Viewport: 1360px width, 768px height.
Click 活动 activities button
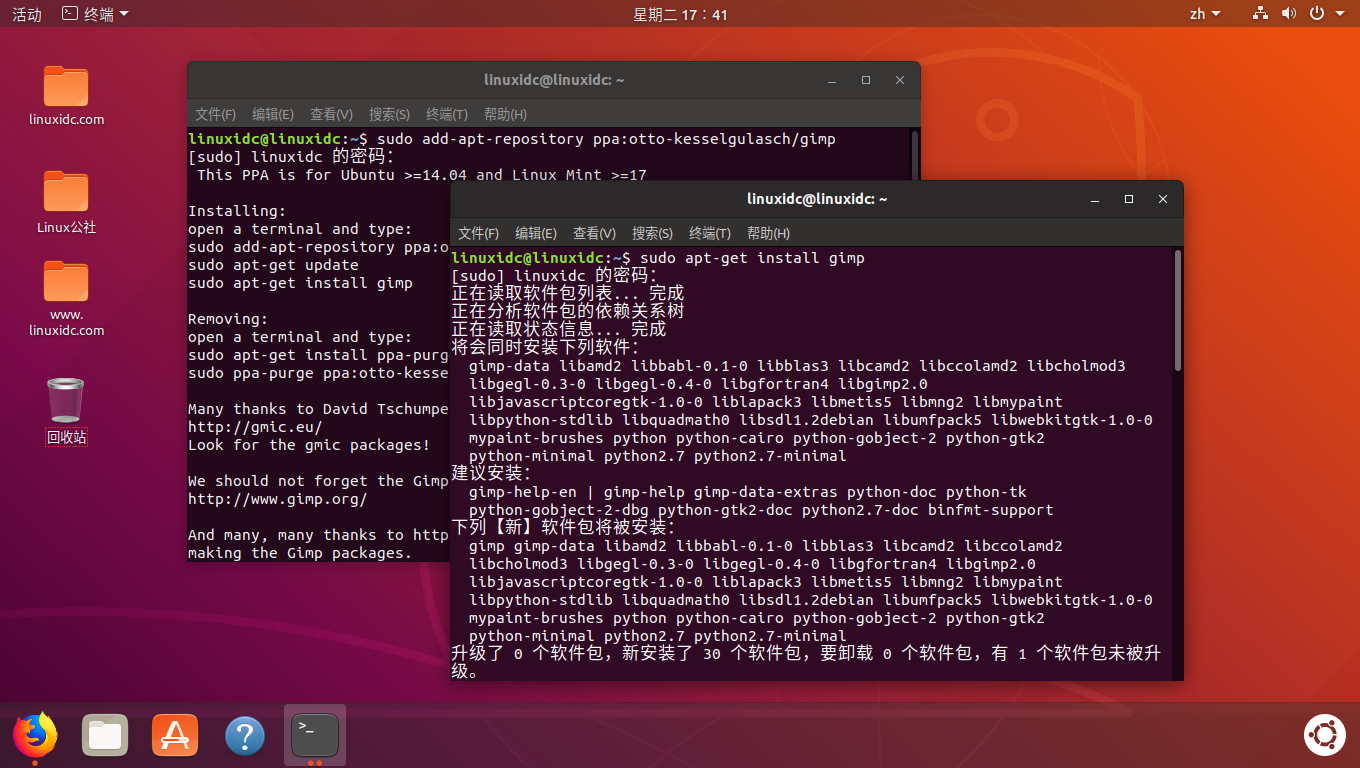(x=27, y=14)
